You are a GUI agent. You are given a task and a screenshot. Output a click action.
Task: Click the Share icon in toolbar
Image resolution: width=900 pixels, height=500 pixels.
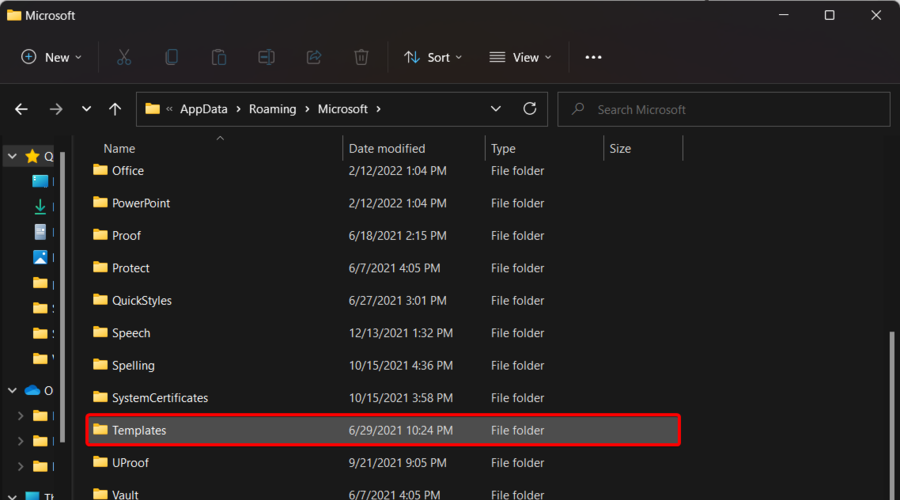tap(314, 57)
